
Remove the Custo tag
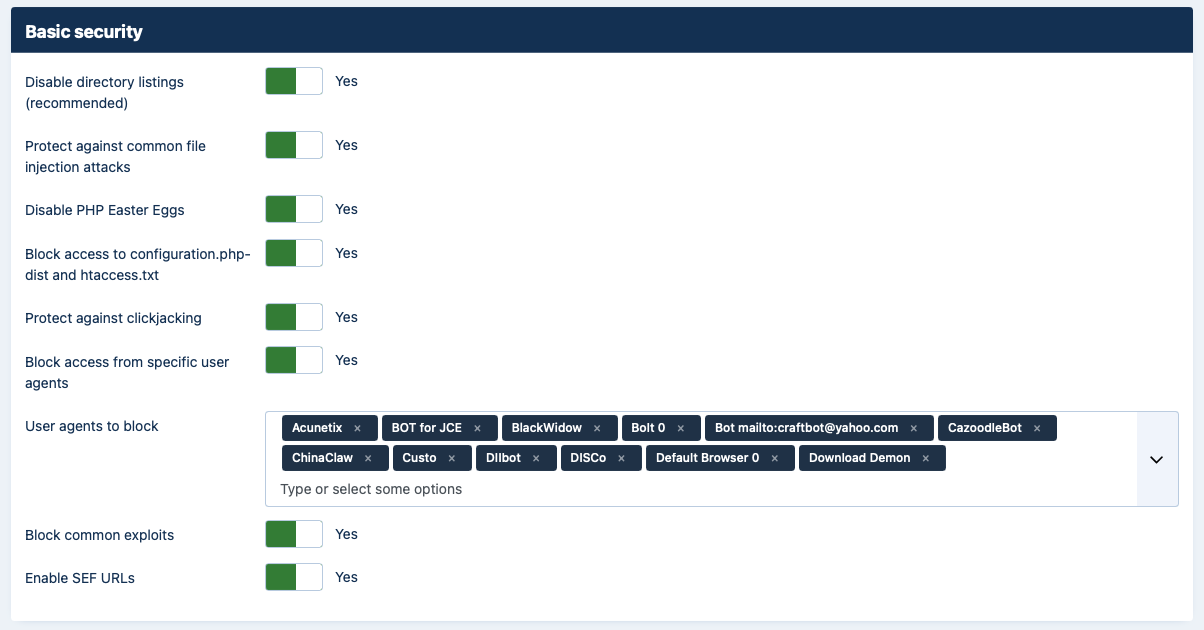452,458
